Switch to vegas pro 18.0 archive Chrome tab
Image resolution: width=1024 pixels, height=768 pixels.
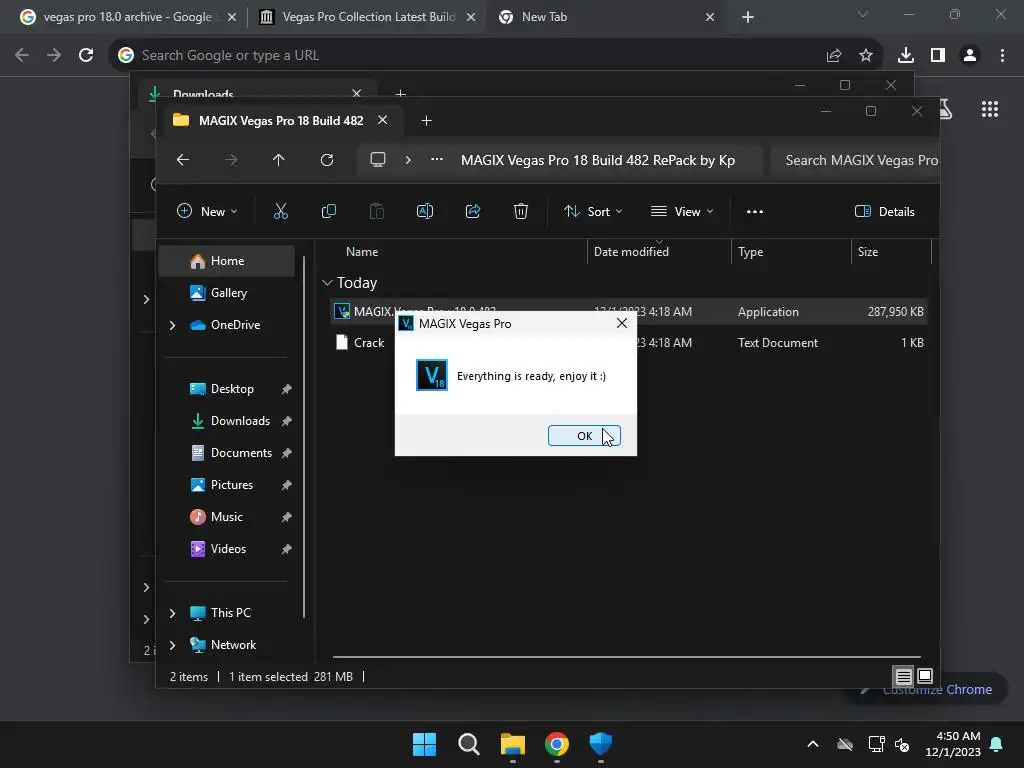coord(127,17)
